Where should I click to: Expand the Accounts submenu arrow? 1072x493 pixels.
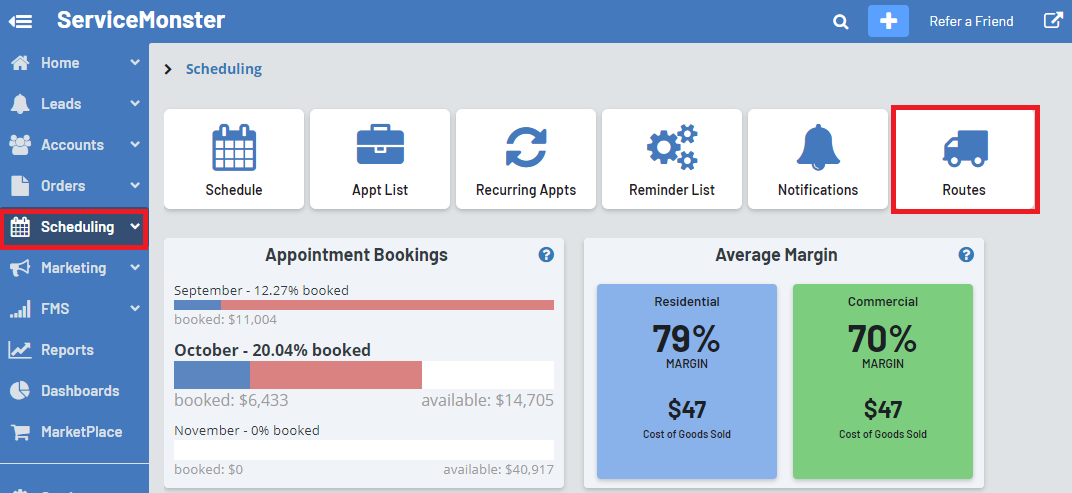135,145
